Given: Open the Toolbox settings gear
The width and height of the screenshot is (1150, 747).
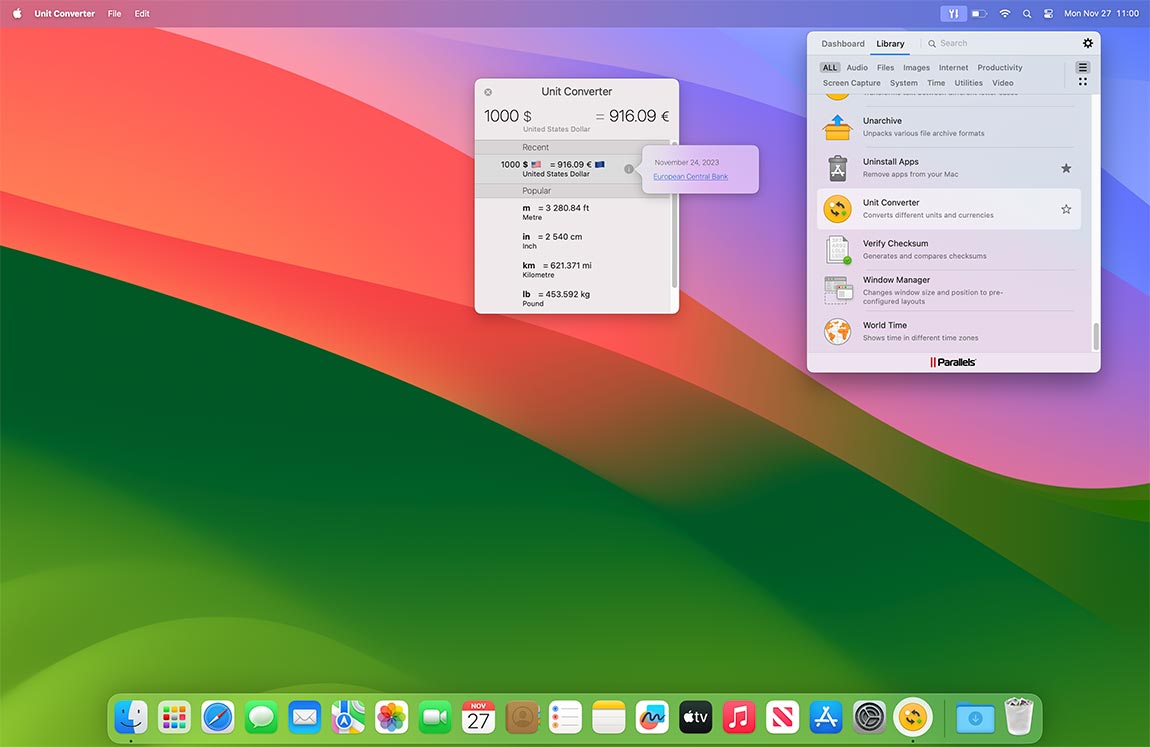Looking at the screenshot, I should (1088, 44).
